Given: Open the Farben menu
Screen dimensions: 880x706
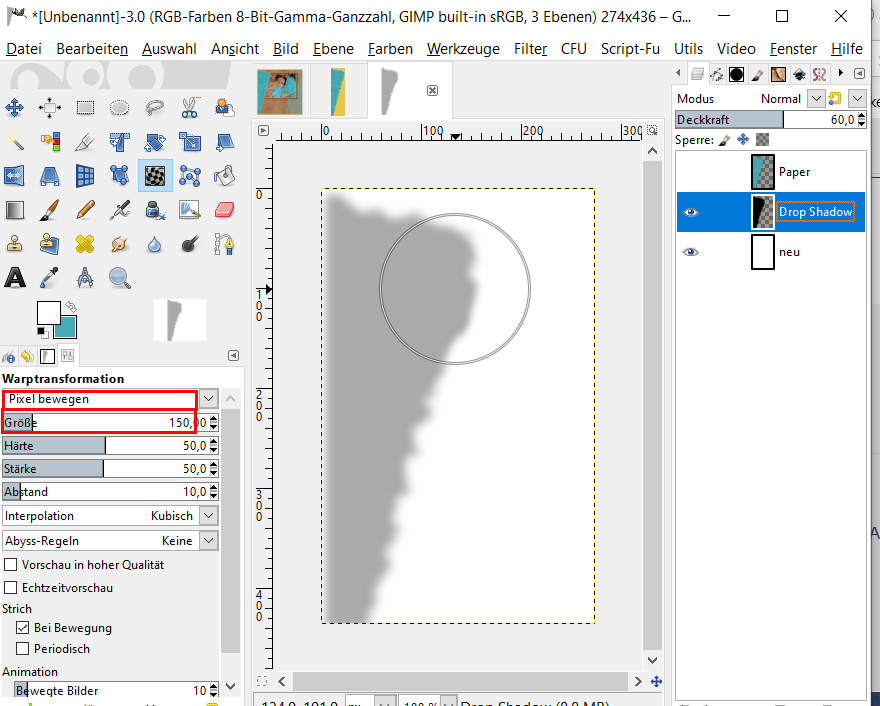Looking at the screenshot, I should click(x=391, y=48).
